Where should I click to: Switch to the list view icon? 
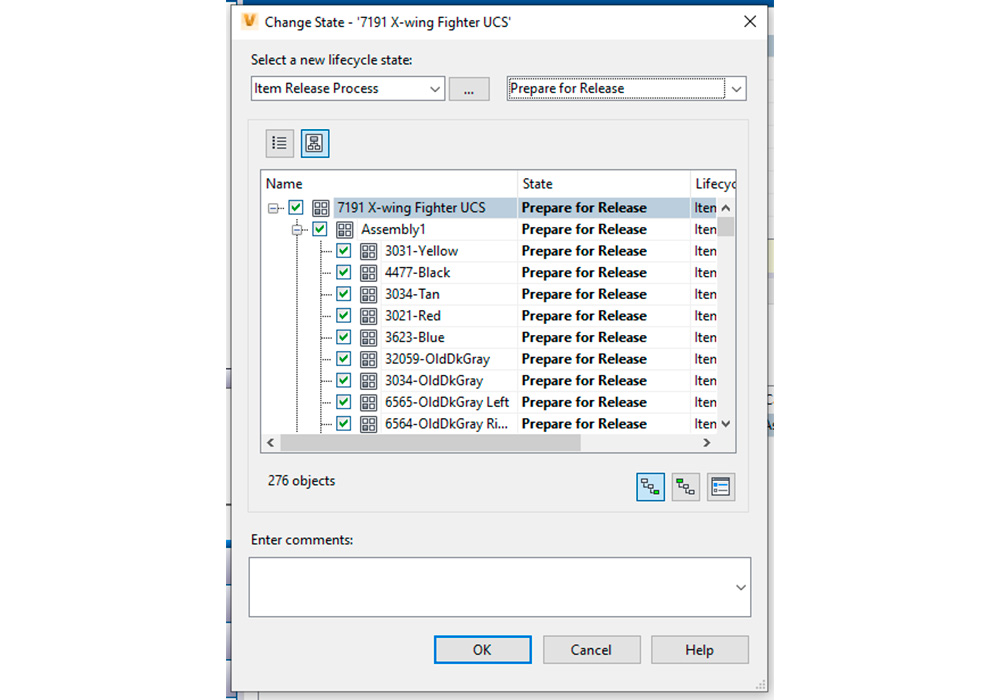tap(279, 143)
